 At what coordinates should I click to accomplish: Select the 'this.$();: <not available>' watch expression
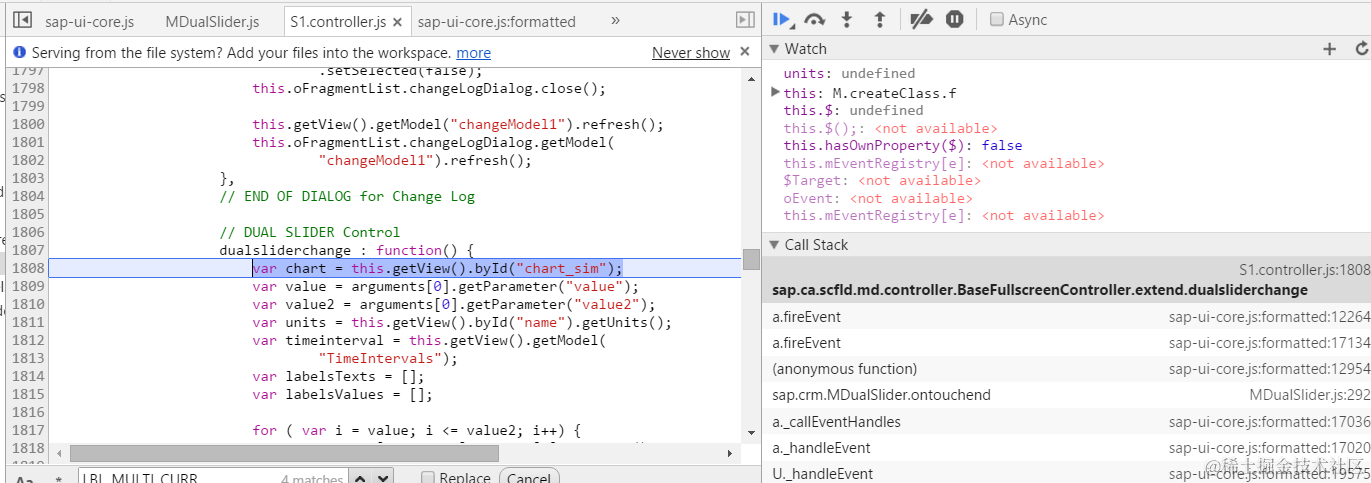(x=890, y=128)
